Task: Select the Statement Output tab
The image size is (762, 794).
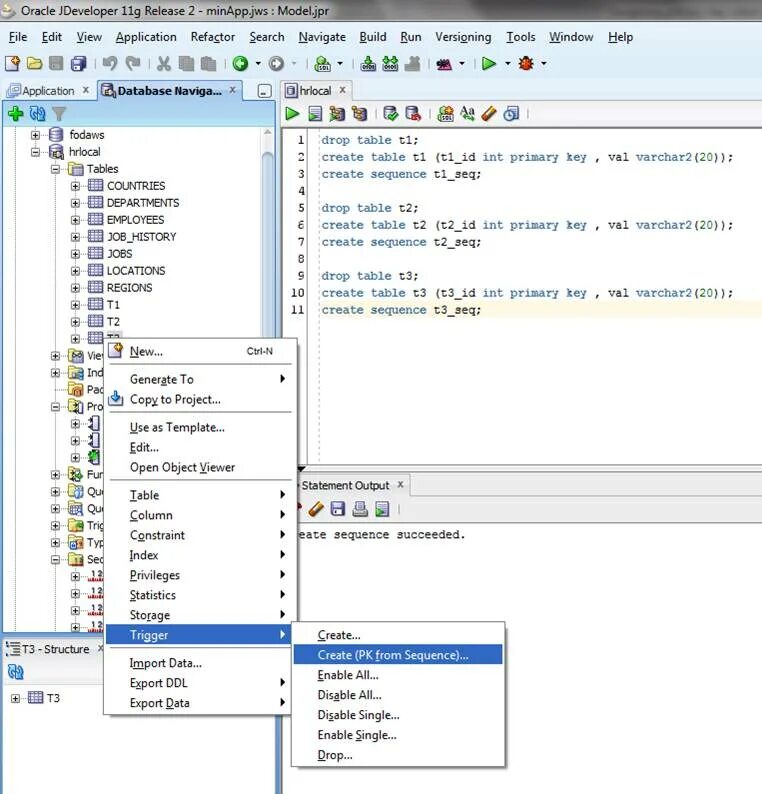Action: (x=345, y=485)
